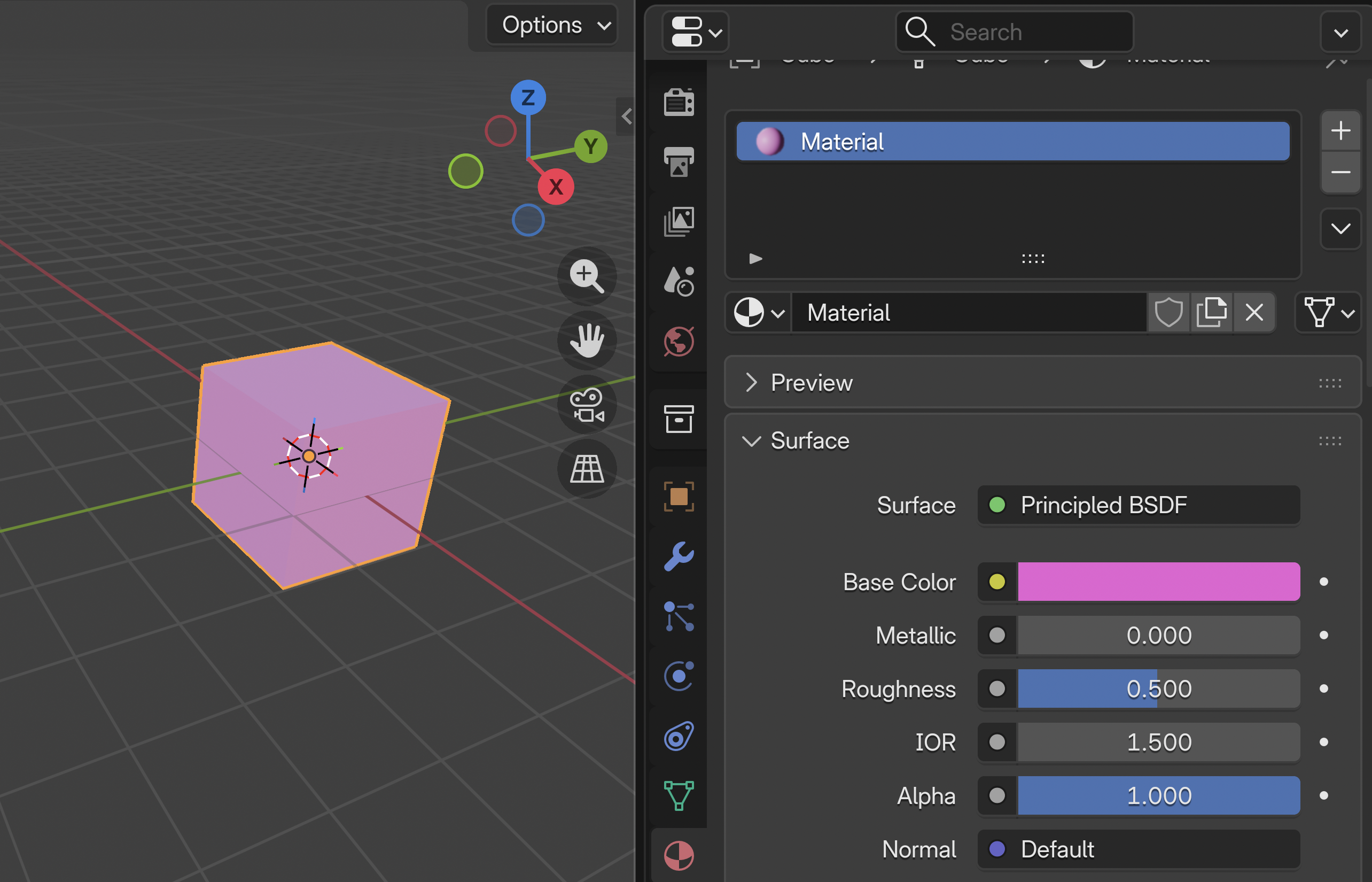Animate Metallic with its keyframe dot
The width and height of the screenshot is (1372, 882).
click(1323, 635)
